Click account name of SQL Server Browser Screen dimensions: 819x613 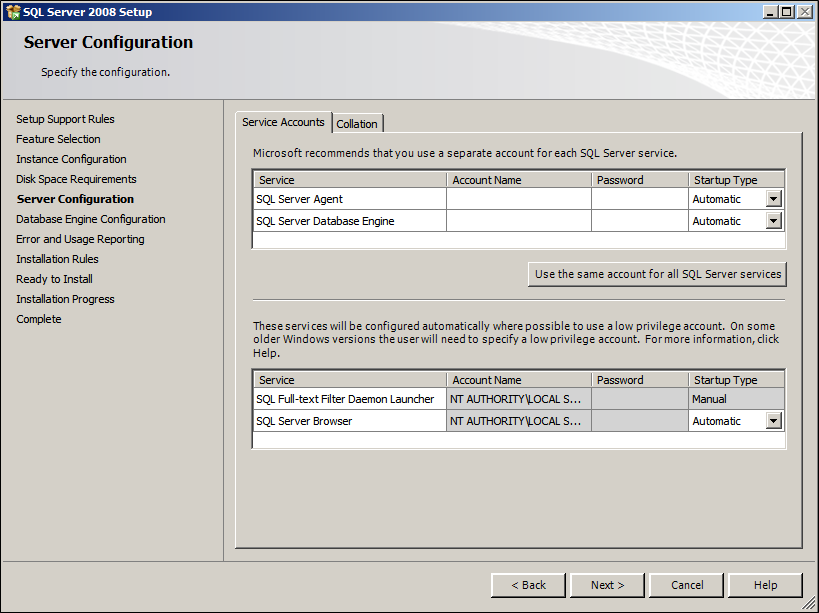pos(519,421)
